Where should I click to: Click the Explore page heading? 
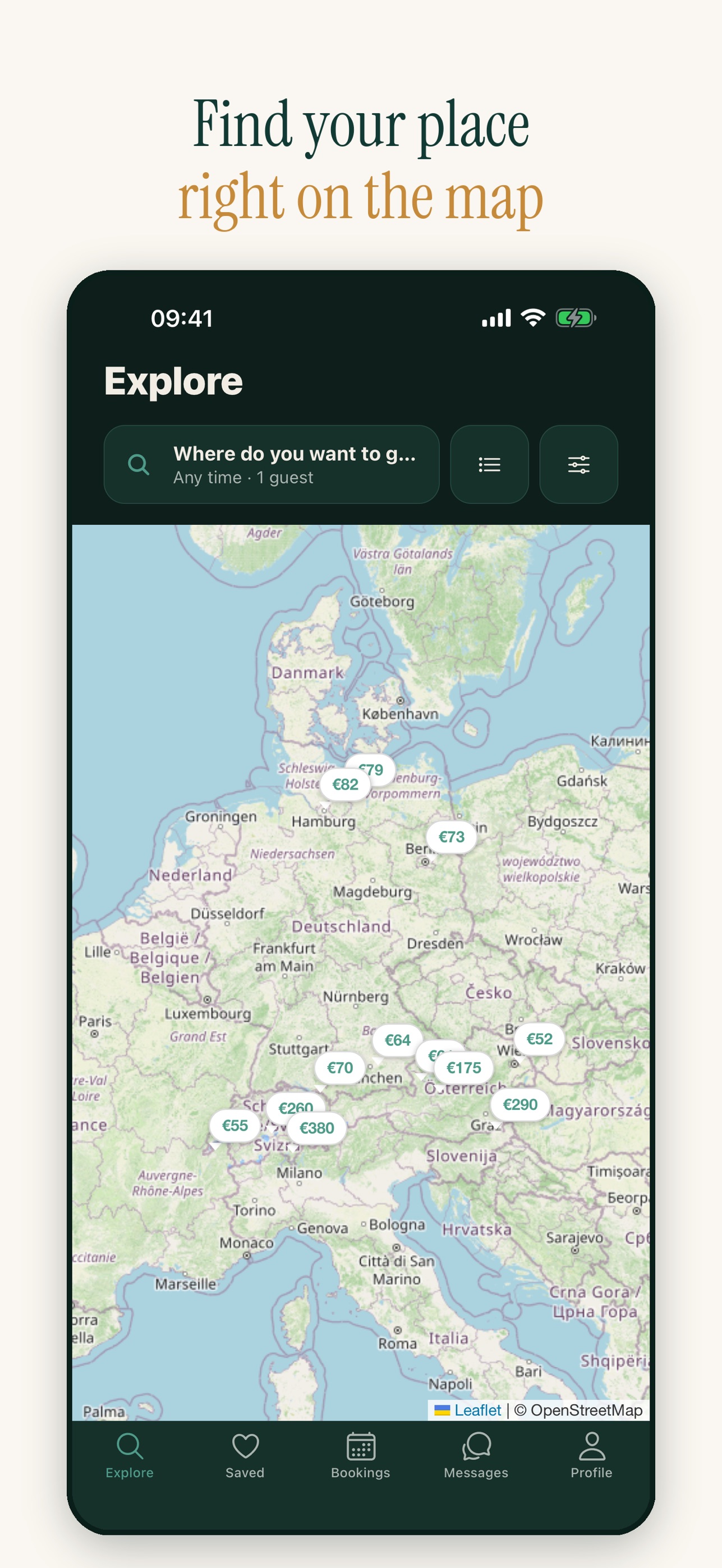coord(173,382)
